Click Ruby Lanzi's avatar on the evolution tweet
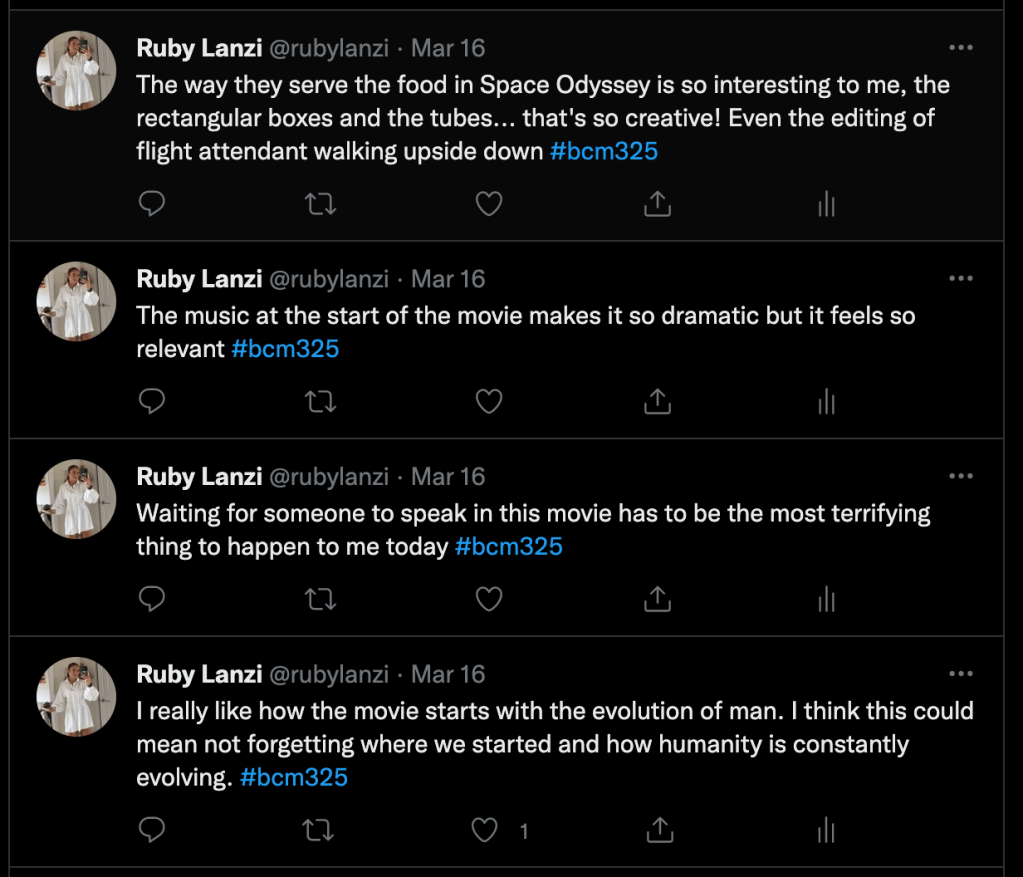This screenshot has width=1023, height=877. (x=76, y=698)
